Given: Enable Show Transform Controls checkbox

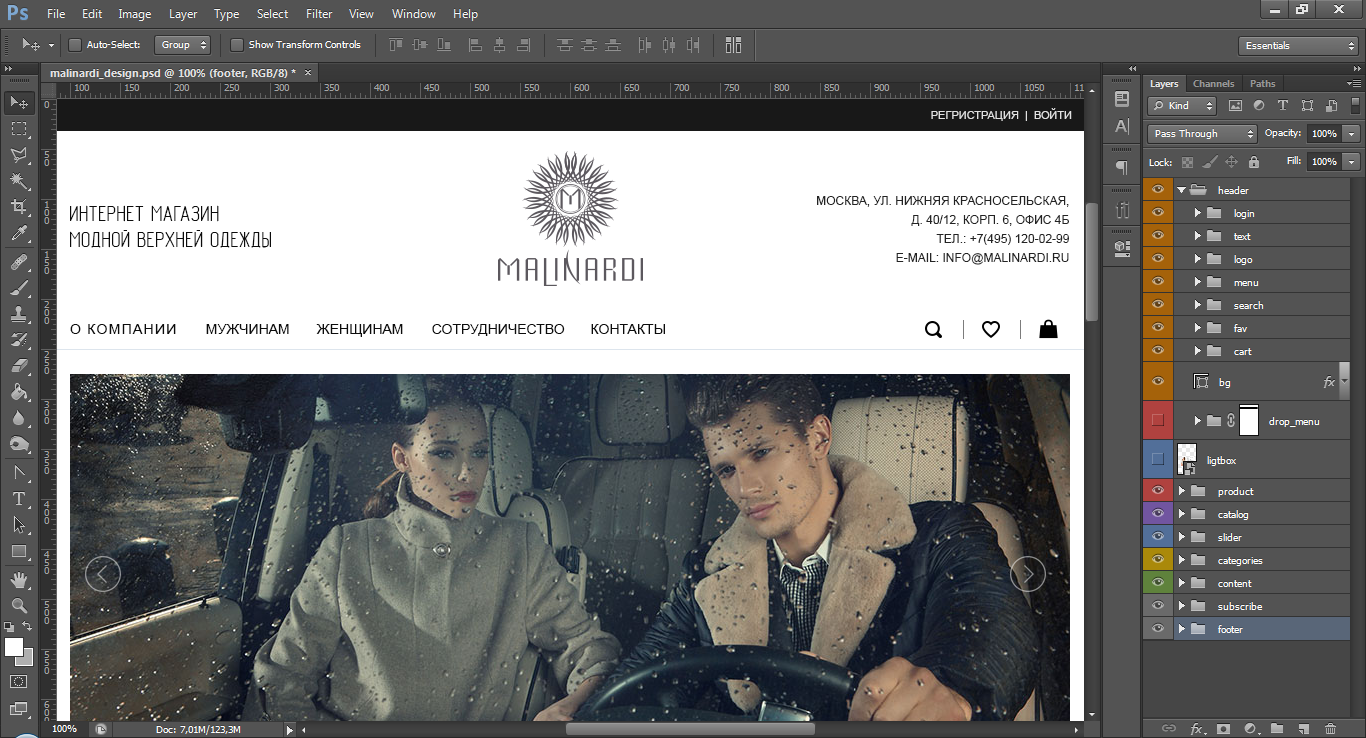Looking at the screenshot, I should point(237,45).
